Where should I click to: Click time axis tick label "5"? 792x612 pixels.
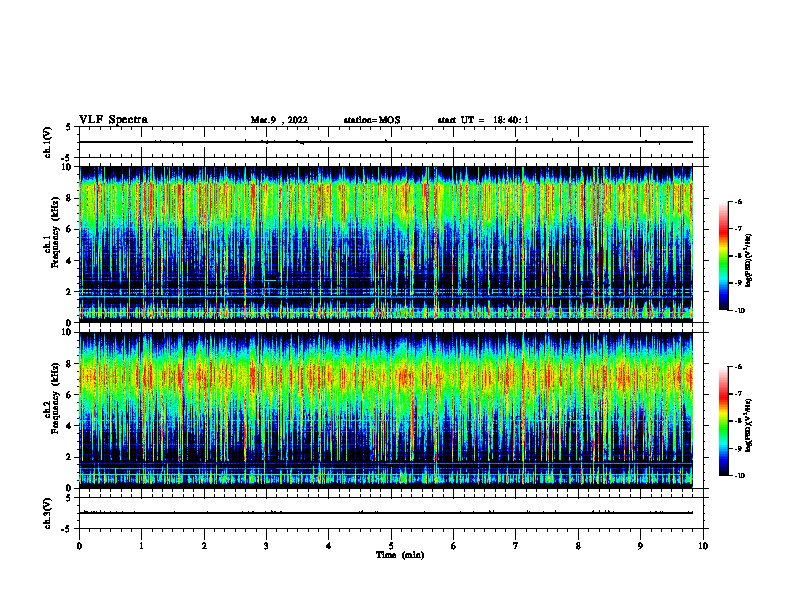[x=391, y=546]
